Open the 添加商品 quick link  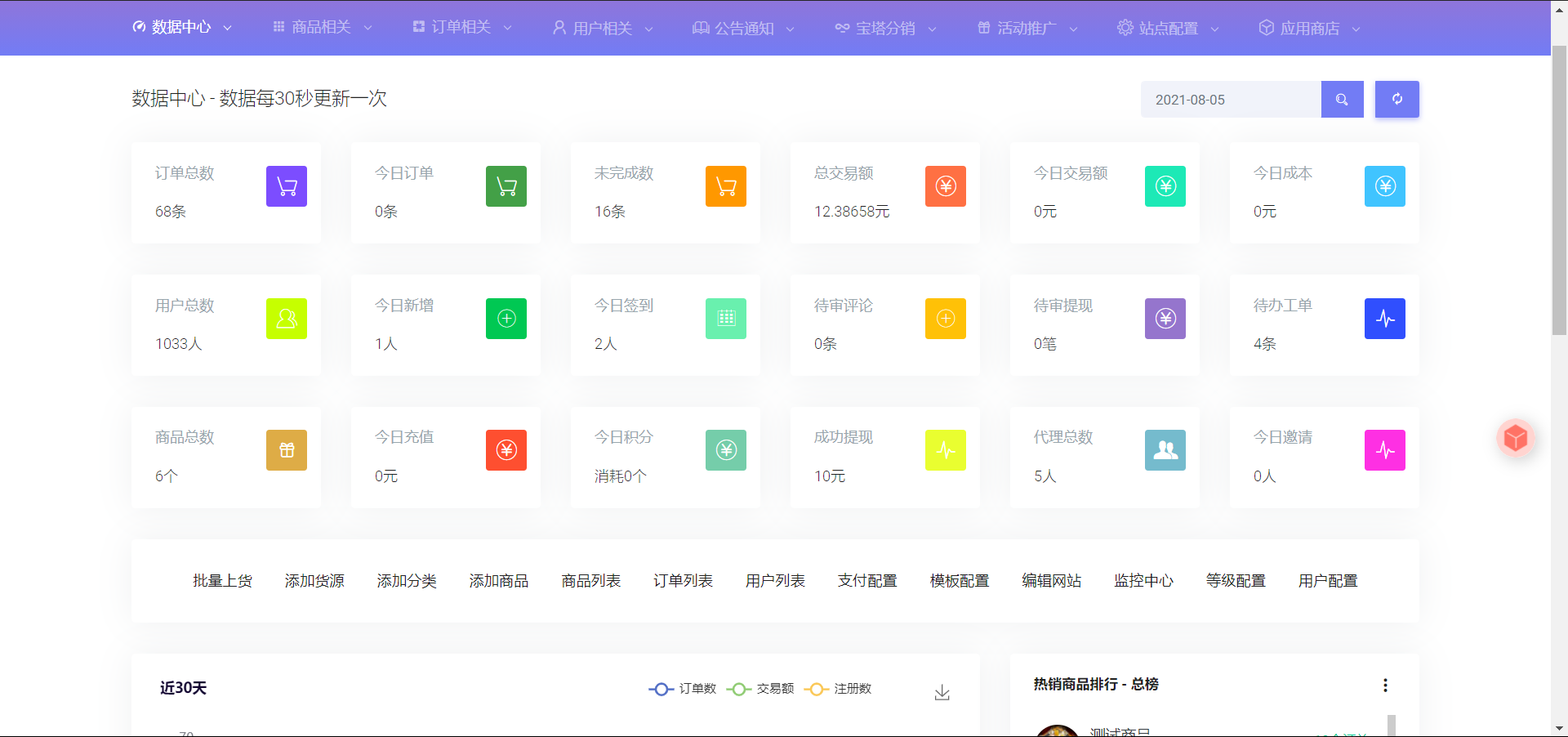click(x=498, y=581)
